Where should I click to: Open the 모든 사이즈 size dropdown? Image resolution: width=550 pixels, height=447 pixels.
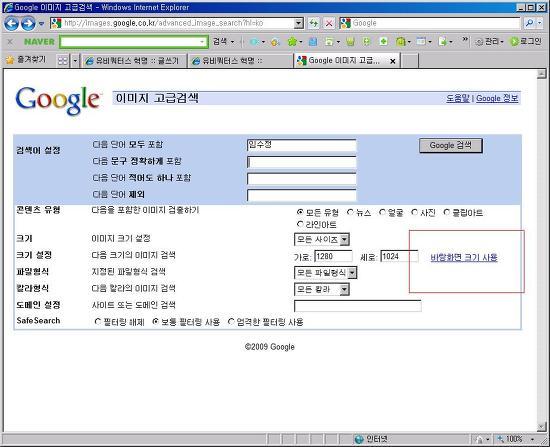322,240
